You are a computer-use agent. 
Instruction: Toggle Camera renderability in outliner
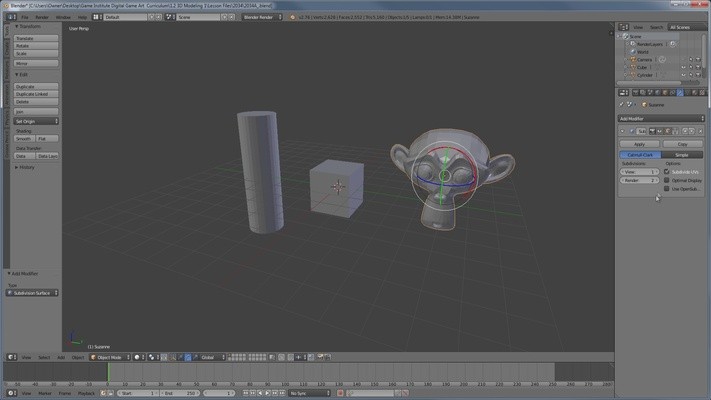tap(698, 59)
